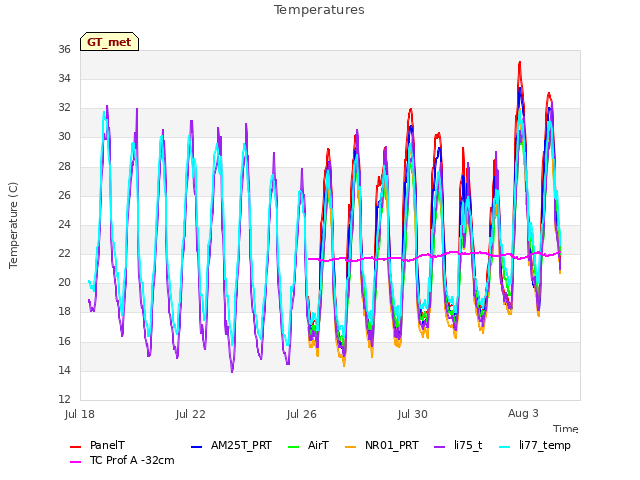Toggle li75_t series in legend
640x480 pixels.
click(x=458, y=445)
